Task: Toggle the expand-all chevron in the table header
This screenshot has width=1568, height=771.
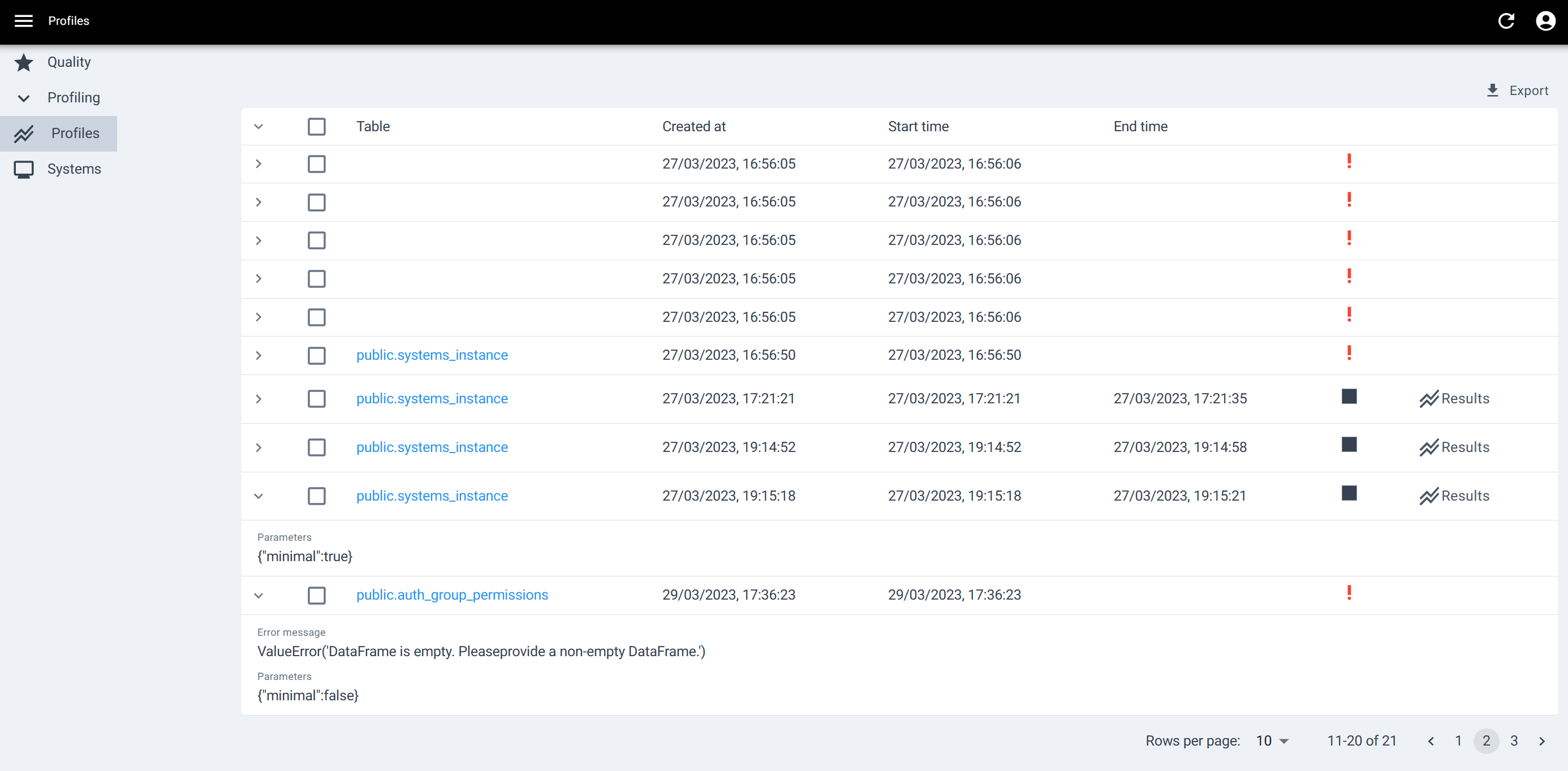Action: click(259, 127)
